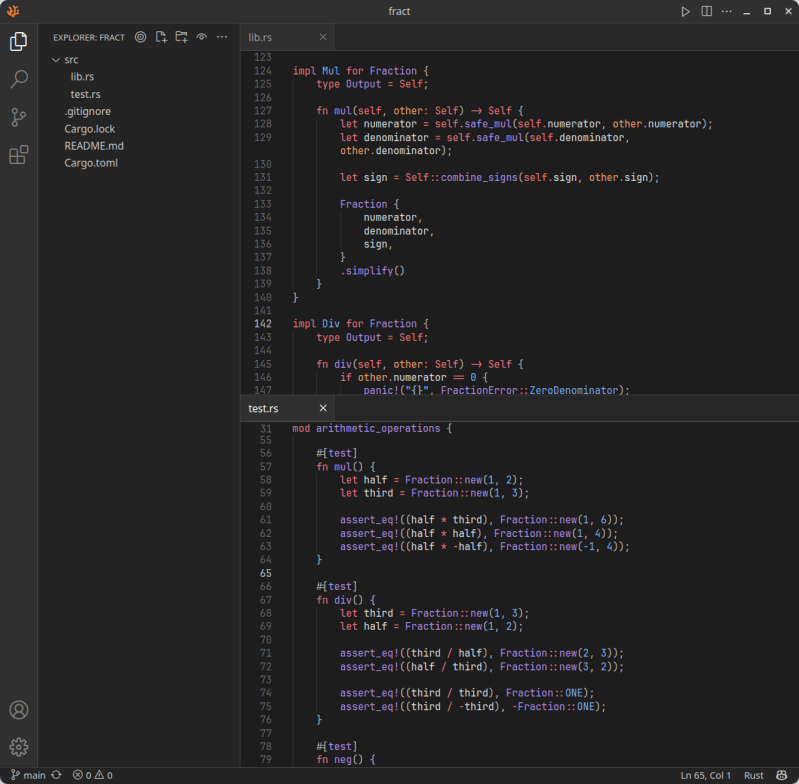This screenshot has width=799, height=784.
Task: Click the fn mul() test definition
Action: pos(345,467)
